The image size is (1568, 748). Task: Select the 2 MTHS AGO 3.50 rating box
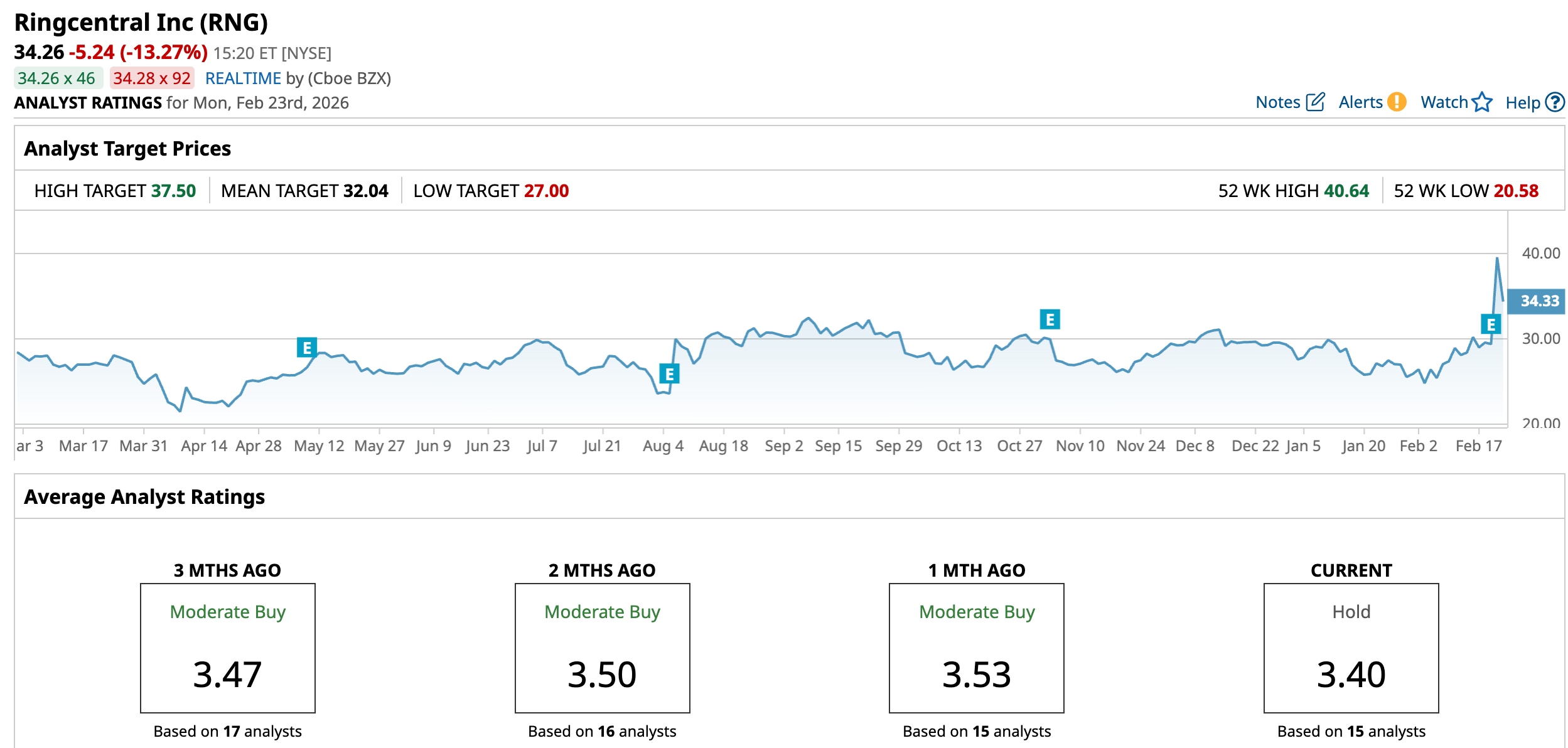tap(602, 648)
